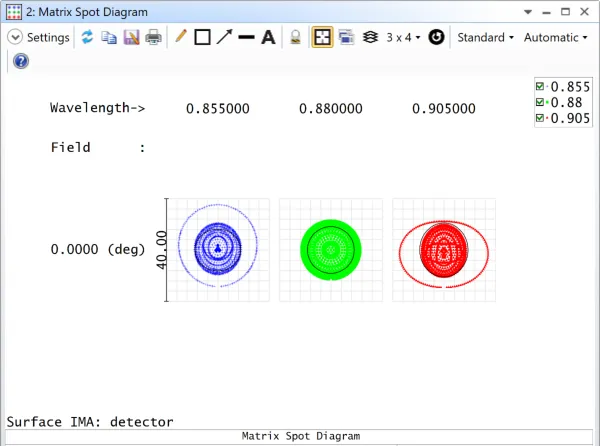The width and height of the screenshot is (600, 446).
Task: Expand the Settings panel chevron
Action: pos(15,37)
